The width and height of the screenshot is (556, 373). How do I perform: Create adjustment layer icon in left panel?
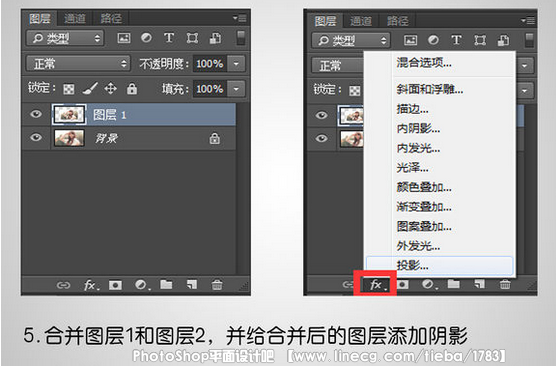coord(142,285)
